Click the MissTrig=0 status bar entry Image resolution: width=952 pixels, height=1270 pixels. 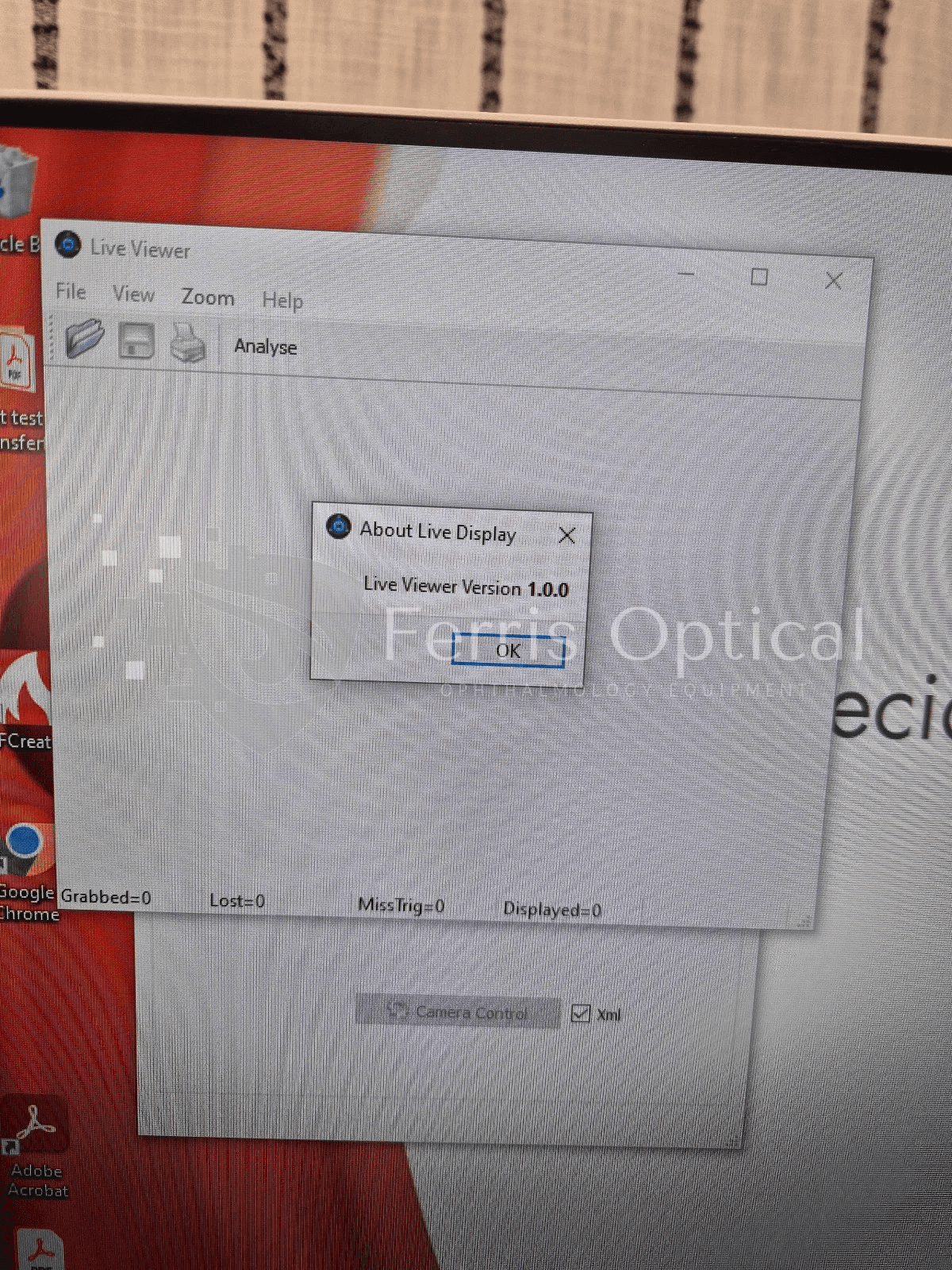pos(401,905)
